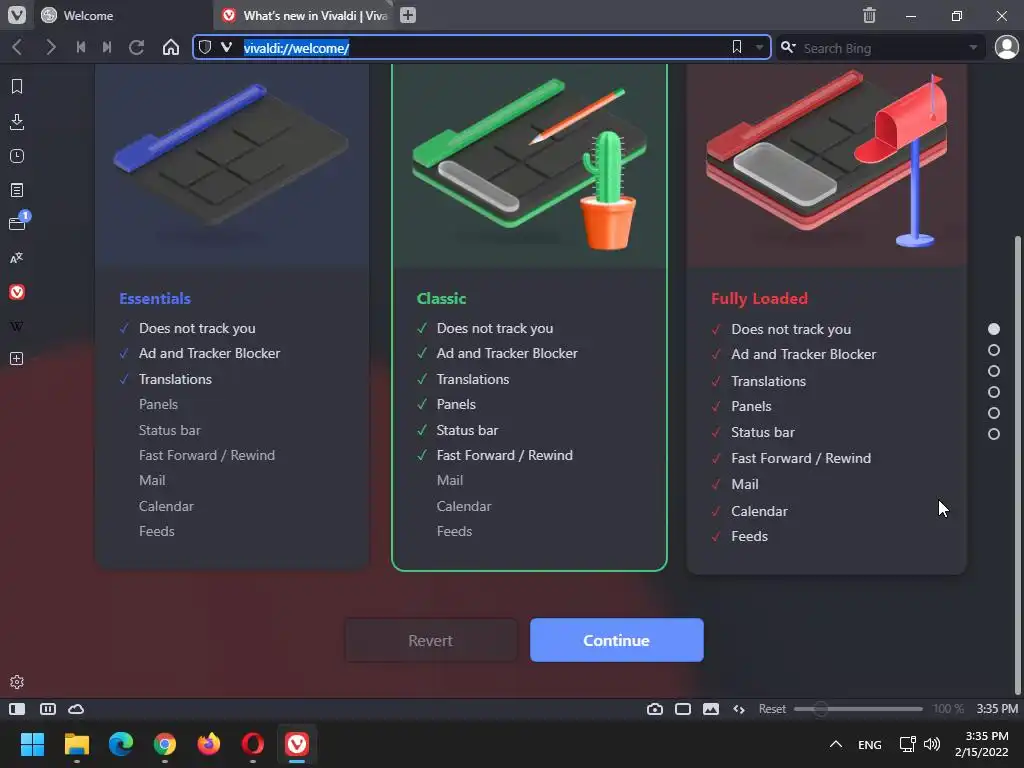Screen dimensions: 1024x768
Task: Open the user profile avatar
Action: coord(1006,47)
